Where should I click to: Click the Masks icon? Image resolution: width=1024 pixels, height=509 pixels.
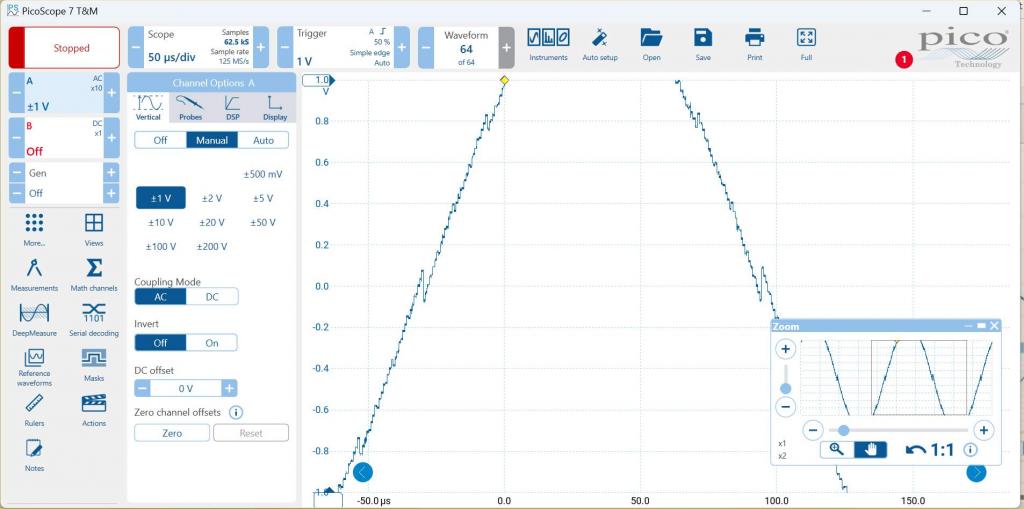(94, 363)
